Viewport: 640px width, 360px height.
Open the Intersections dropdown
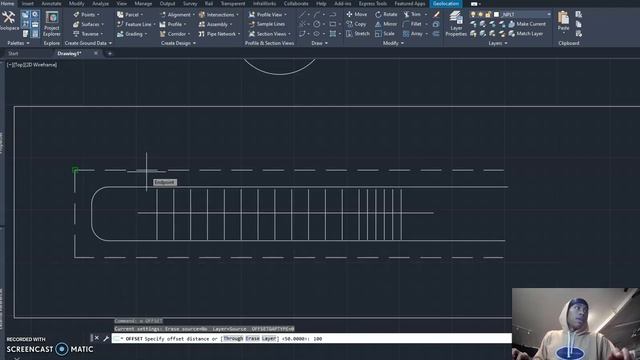219,14
